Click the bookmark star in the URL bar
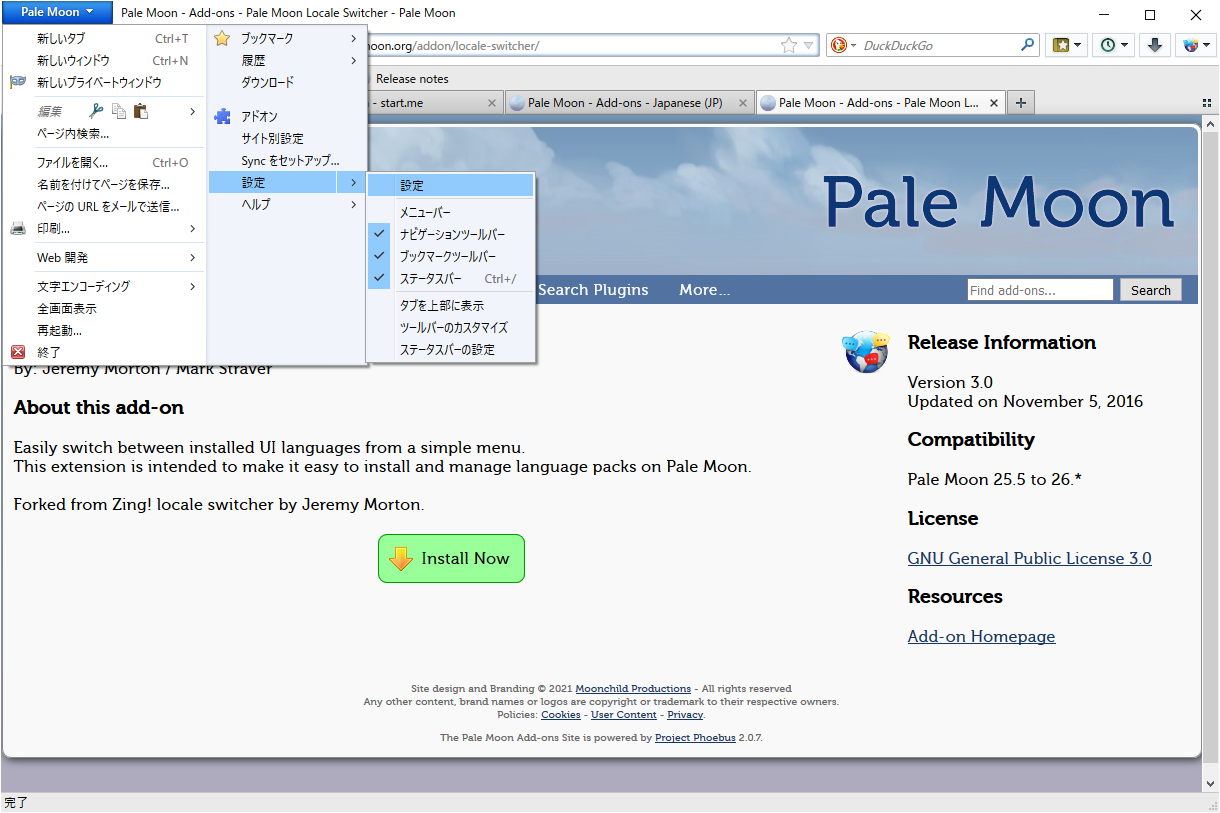 [789, 45]
